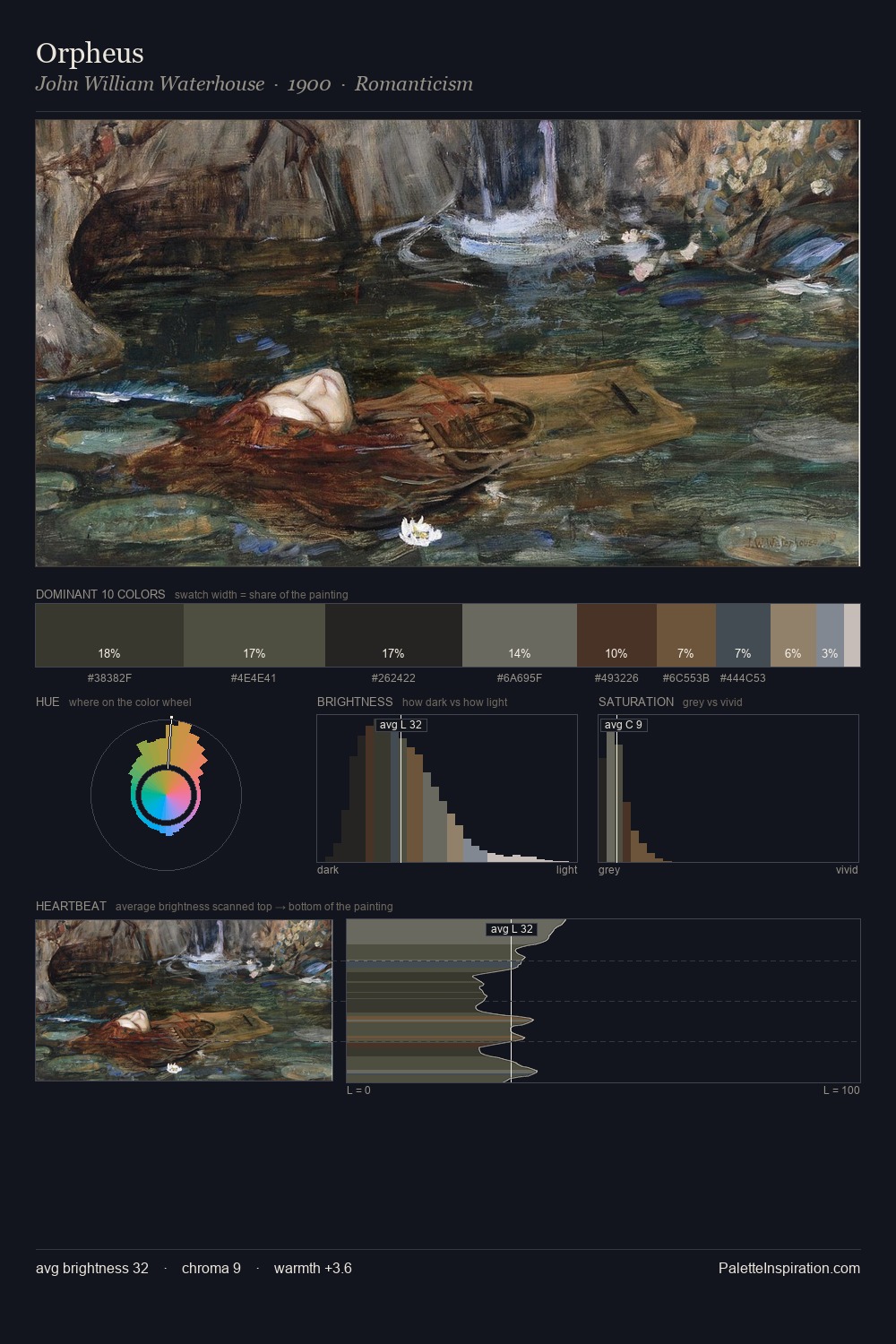Click the 'vivid' axis label
The image size is (896, 1344).
[847, 870]
